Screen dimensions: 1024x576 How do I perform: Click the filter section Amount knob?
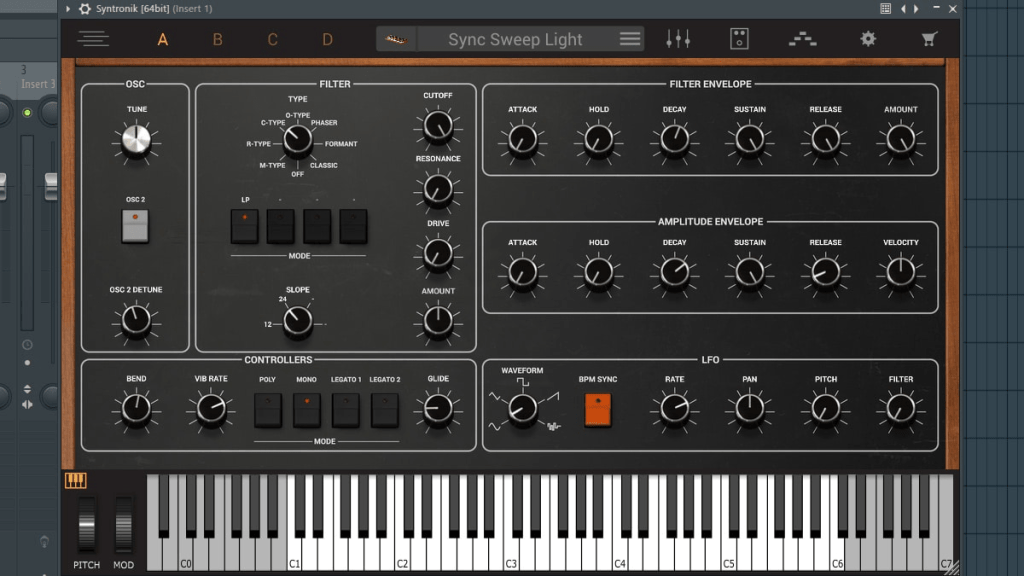point(438,321)
